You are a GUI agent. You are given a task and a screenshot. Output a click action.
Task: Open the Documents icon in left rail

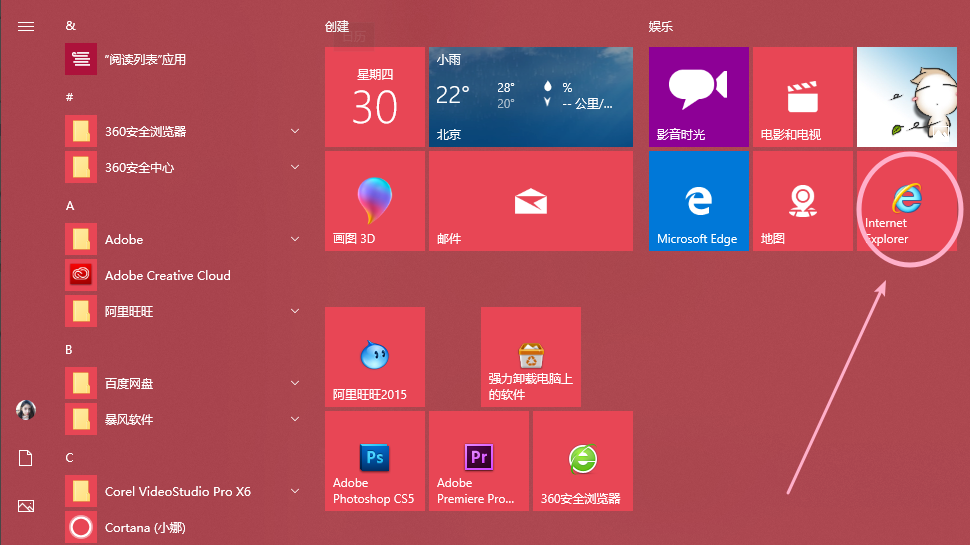pyautogui.click(x=26, y=458)
